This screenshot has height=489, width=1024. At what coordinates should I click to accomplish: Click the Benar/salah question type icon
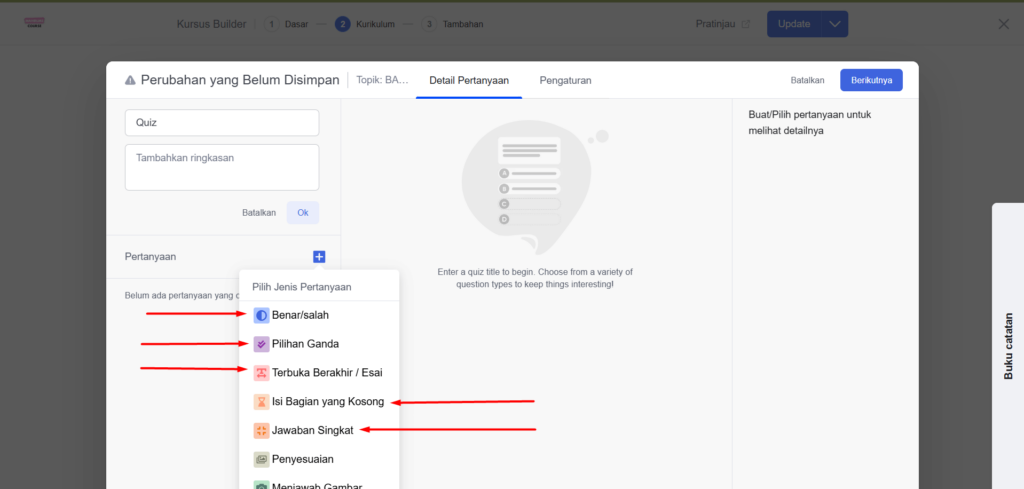[261, 315]
